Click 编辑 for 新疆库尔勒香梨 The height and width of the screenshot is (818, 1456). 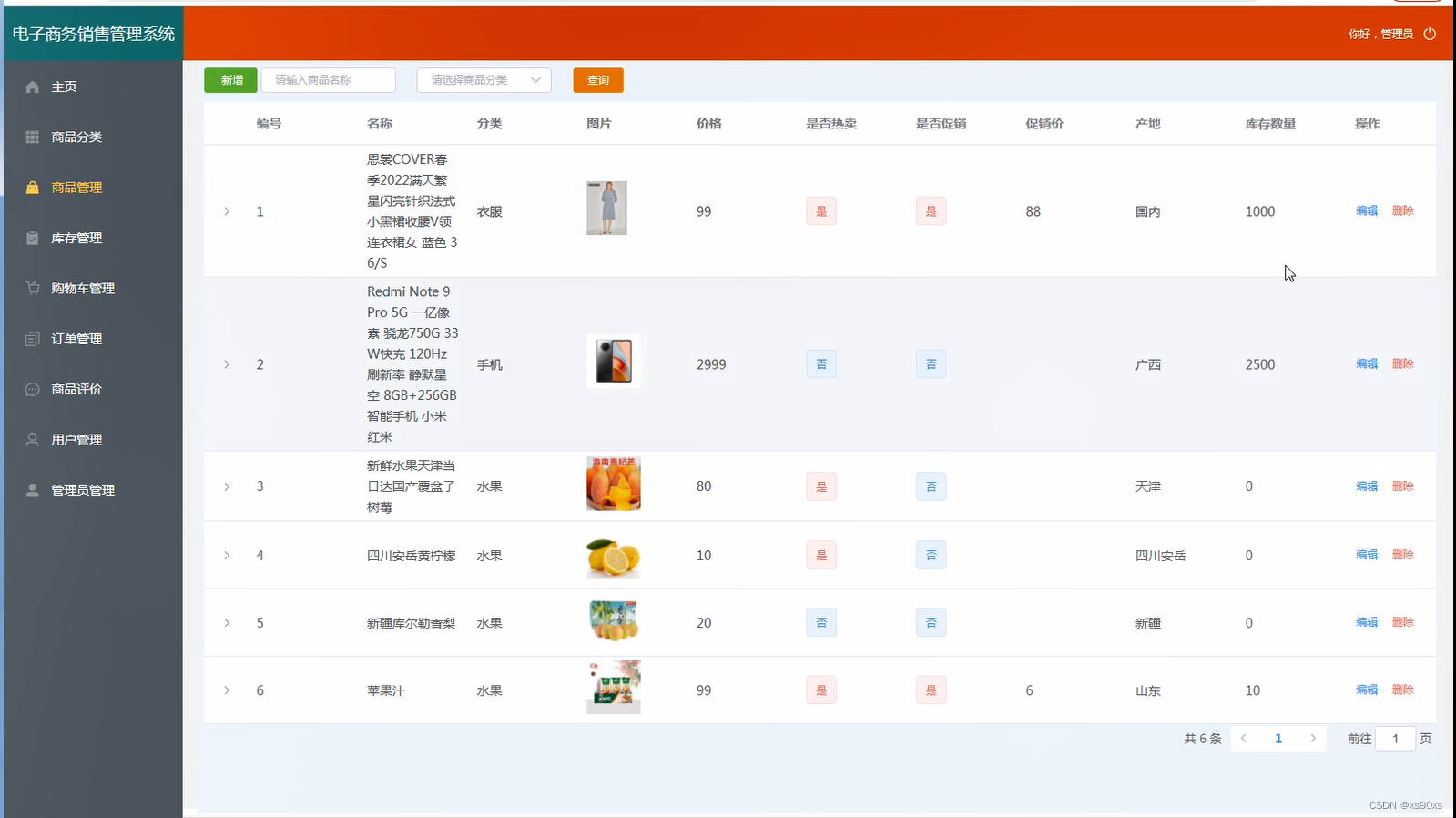(x=1367, y=622)
